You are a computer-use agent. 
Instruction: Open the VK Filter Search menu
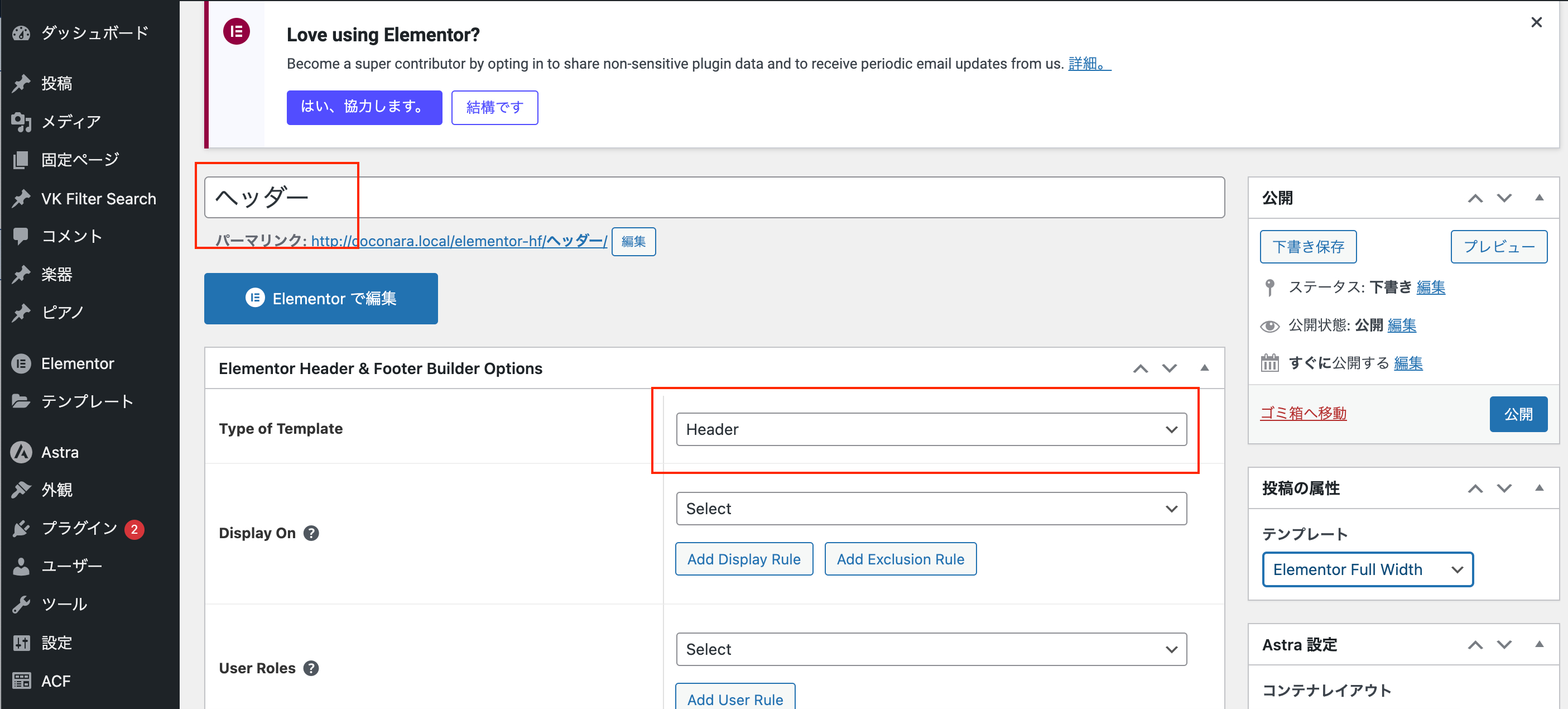tap(98, 199)
